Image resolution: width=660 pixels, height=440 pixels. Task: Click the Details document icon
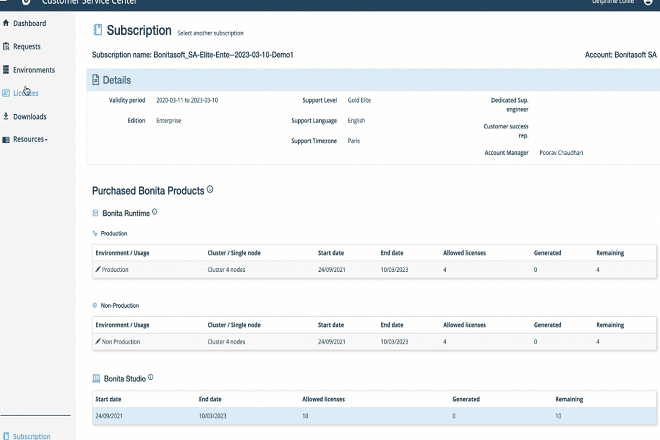tap(96, 79)
